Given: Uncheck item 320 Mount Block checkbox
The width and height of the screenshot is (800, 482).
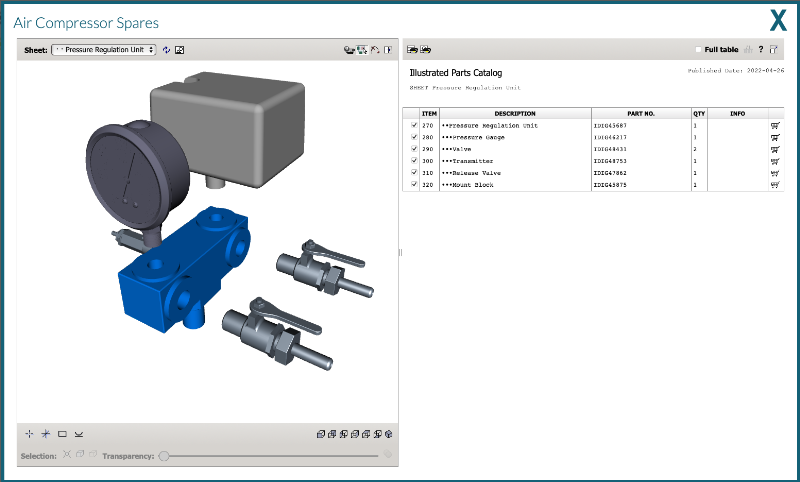Looking at the screenshot, I should click(x=414, y=184).
